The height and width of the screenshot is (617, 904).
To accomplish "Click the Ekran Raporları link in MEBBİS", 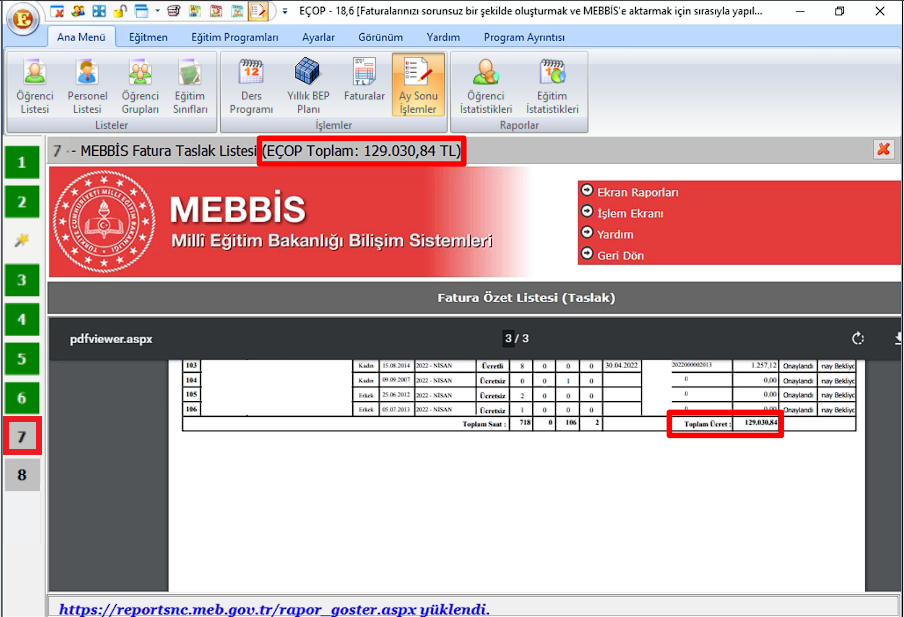I will pyautogui.click(x=638, y=192).
